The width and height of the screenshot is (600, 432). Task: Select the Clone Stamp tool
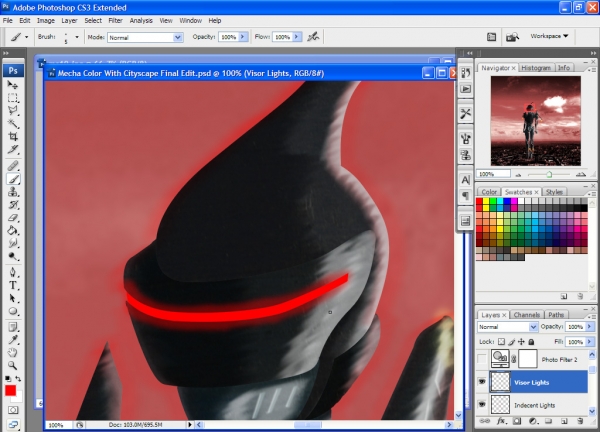[13, 191]
